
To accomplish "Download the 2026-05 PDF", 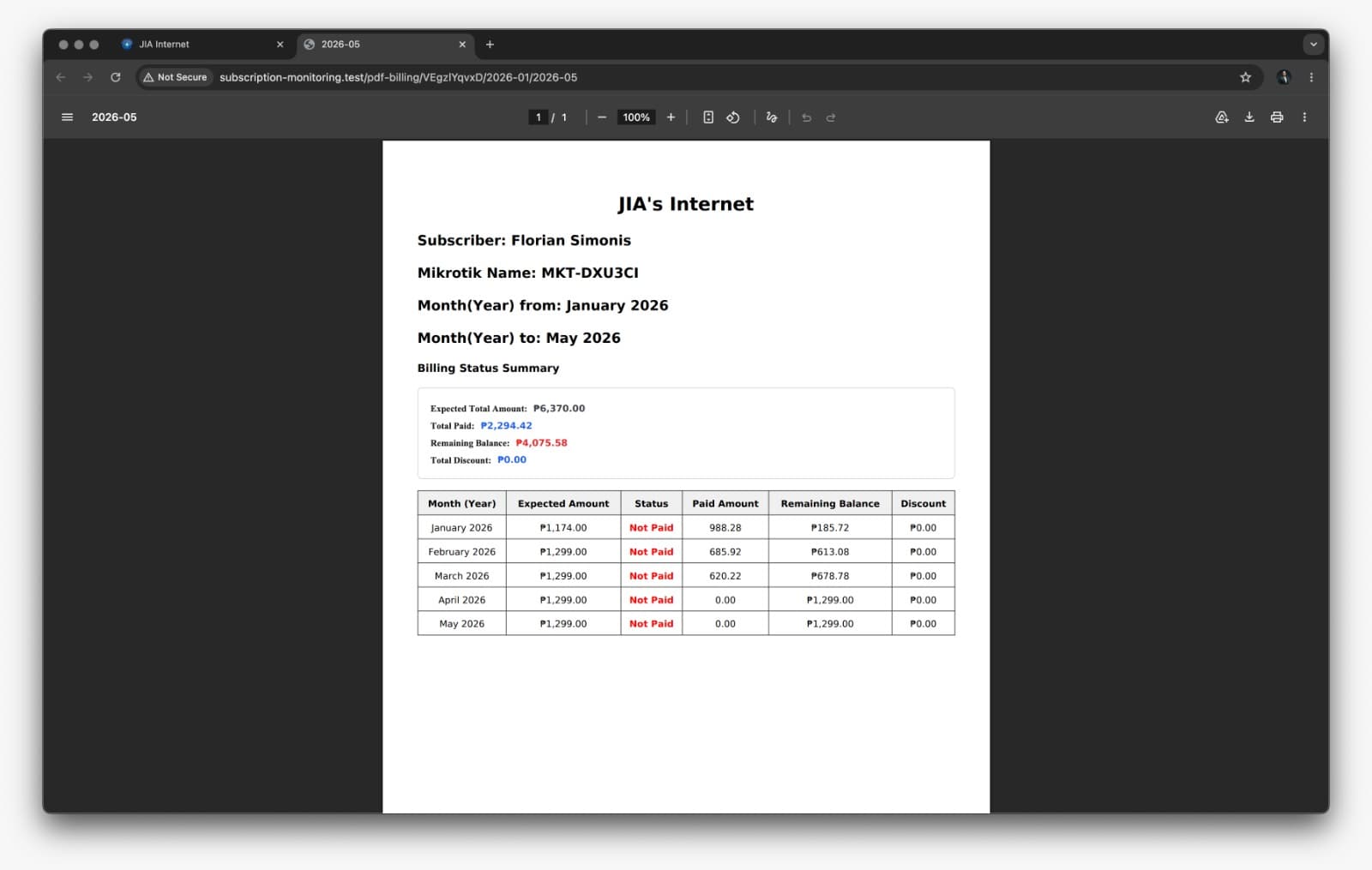I will pos(1249,117).
